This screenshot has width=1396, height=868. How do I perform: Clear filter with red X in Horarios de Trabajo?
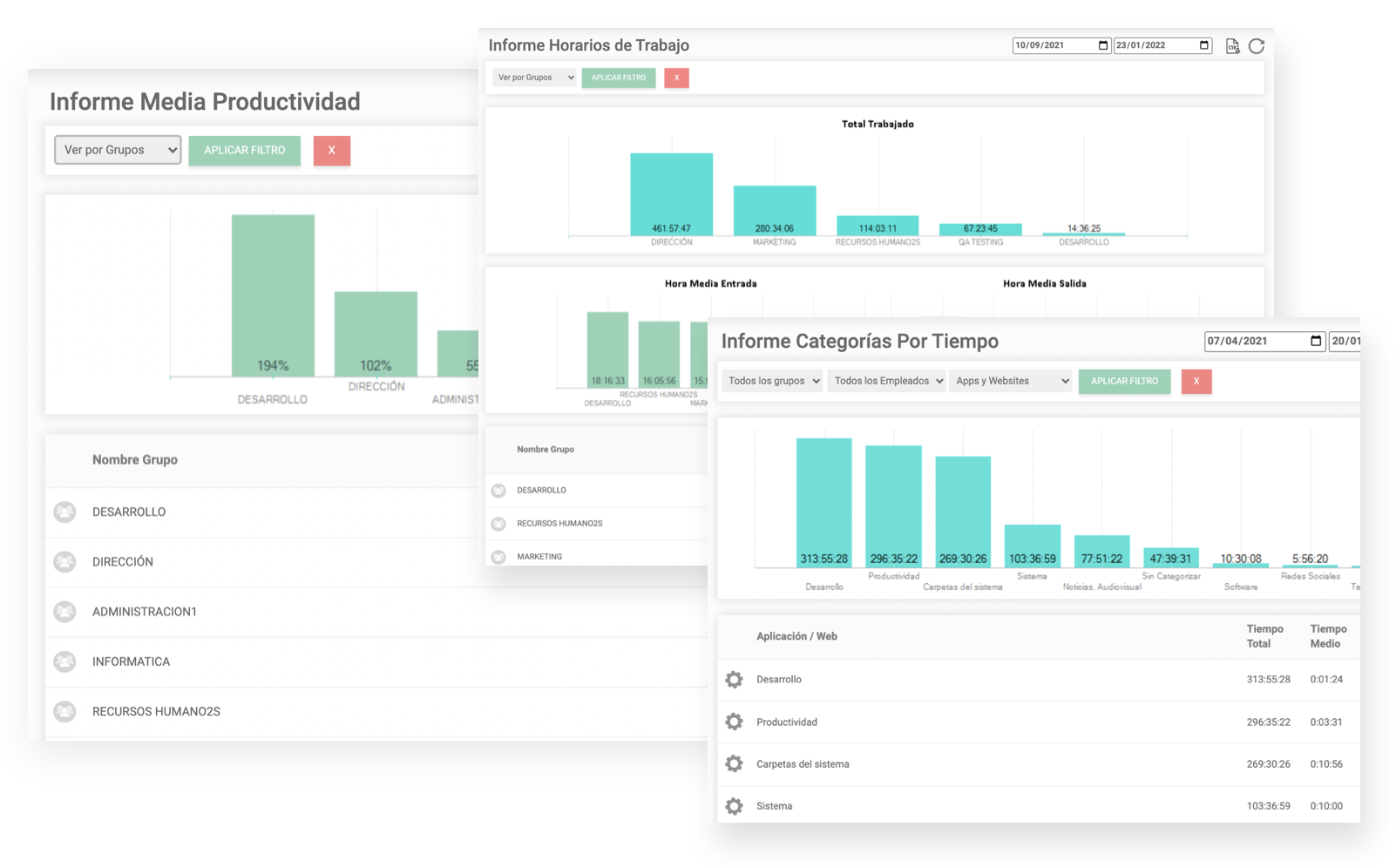tap(676, 78)
